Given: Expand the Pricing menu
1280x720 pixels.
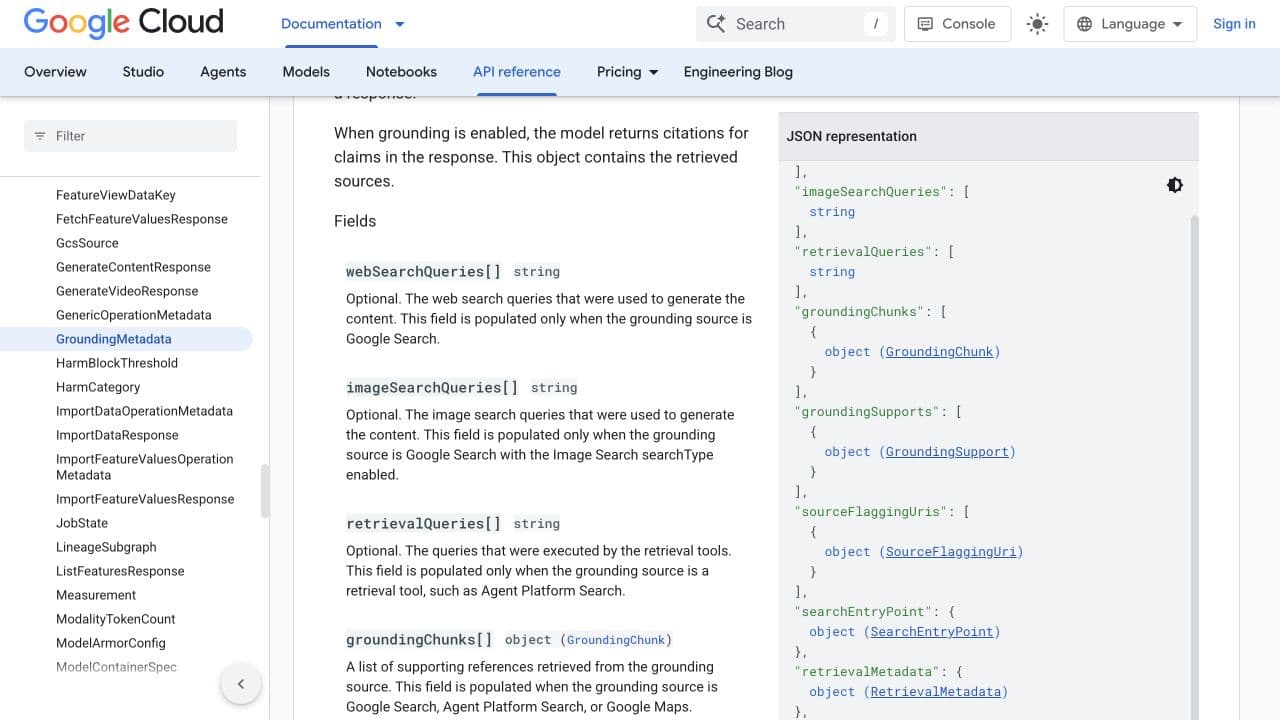Looking at the screenshot, I should point(628,72).
